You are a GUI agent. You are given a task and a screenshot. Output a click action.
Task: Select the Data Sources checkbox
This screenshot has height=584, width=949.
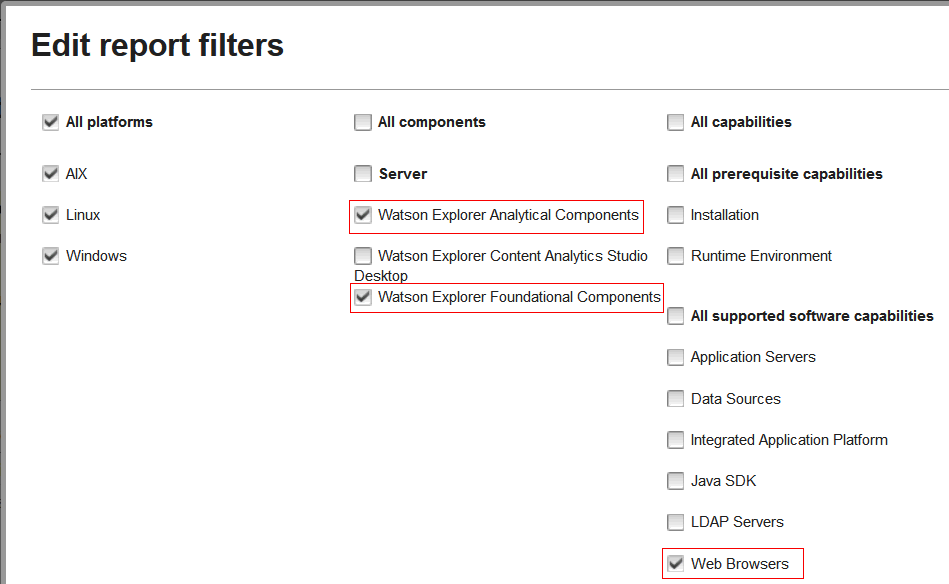tap(675, 399)
